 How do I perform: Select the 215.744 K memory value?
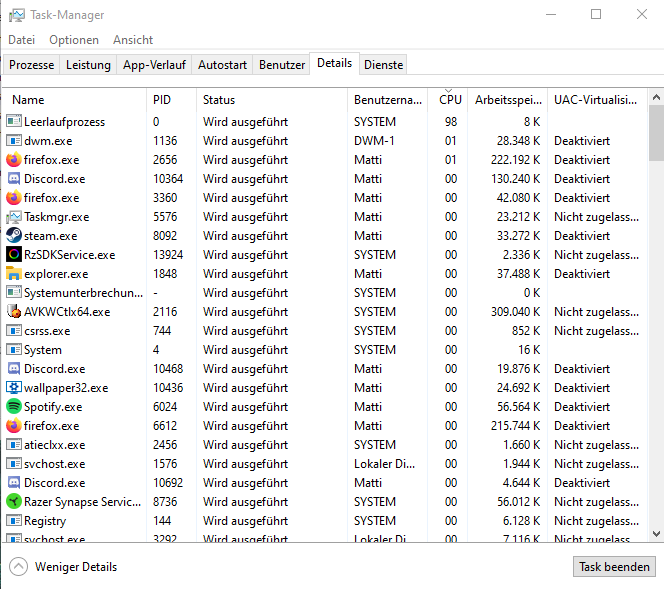(x=515, y=426)
